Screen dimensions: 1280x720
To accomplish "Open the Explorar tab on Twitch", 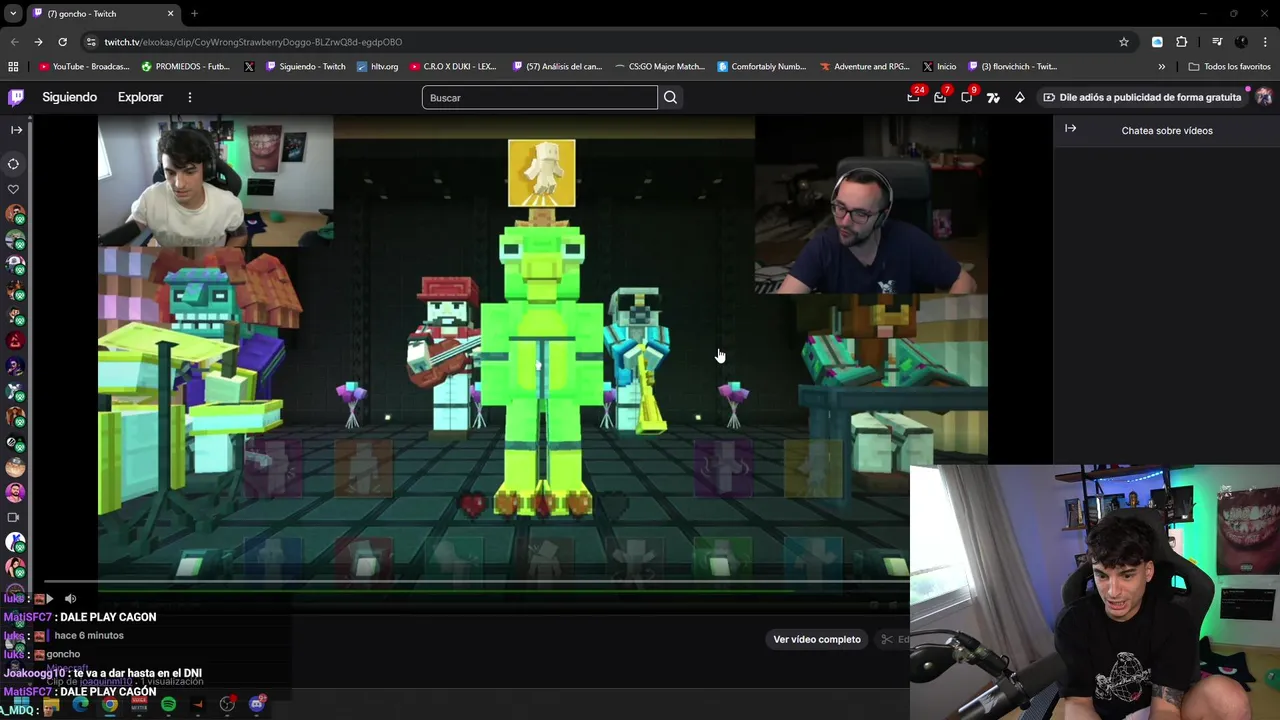I will click(140, 97).
